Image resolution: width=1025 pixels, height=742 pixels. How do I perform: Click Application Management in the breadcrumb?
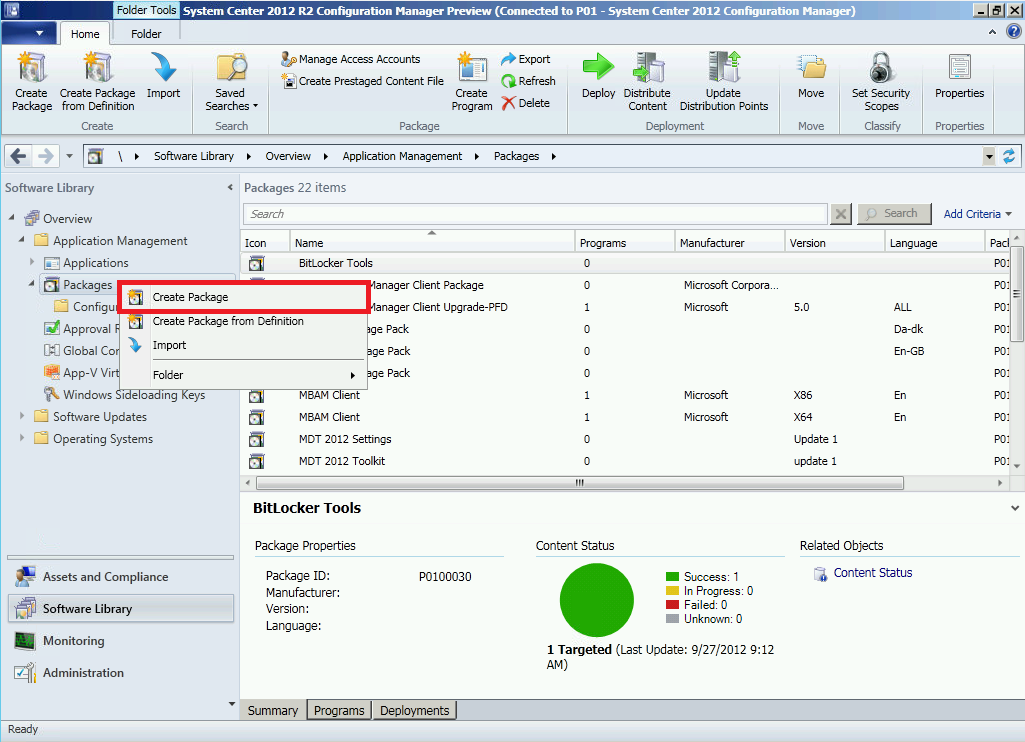[402, 156]
